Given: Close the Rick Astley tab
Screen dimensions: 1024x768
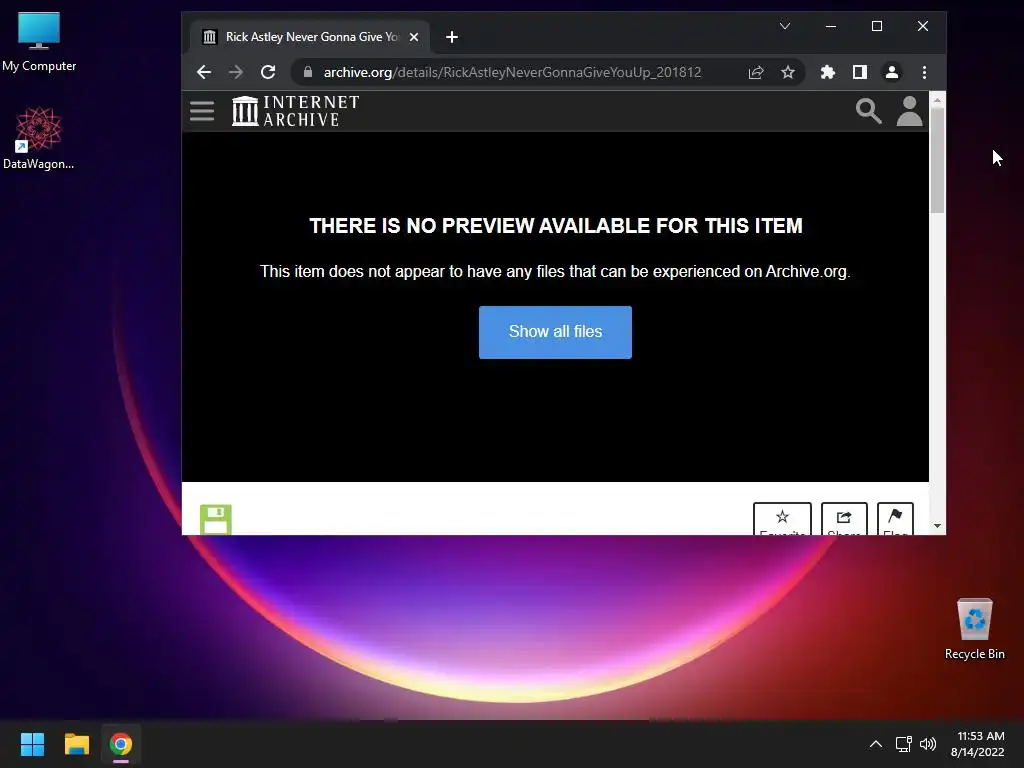Looking at the screenshot, I should (x=413, y=37).
